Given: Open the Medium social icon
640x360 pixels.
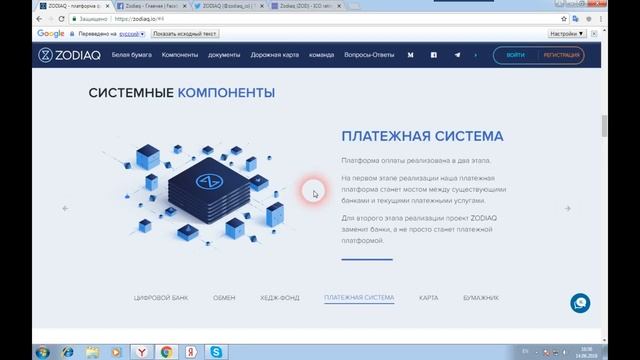Looking at the screenshot, I should (411, 55).
